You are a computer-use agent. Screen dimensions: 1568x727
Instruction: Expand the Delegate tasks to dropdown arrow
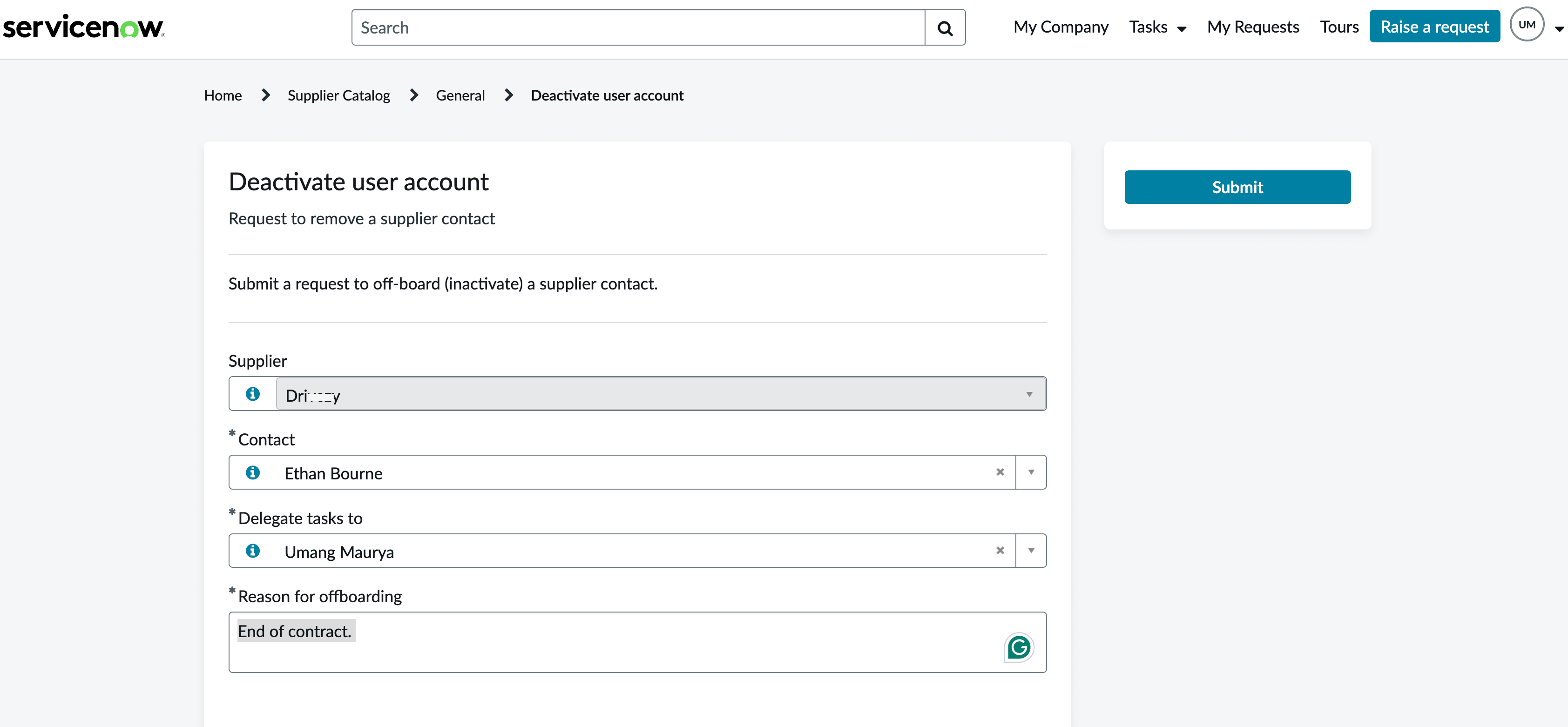(1031, 551)
